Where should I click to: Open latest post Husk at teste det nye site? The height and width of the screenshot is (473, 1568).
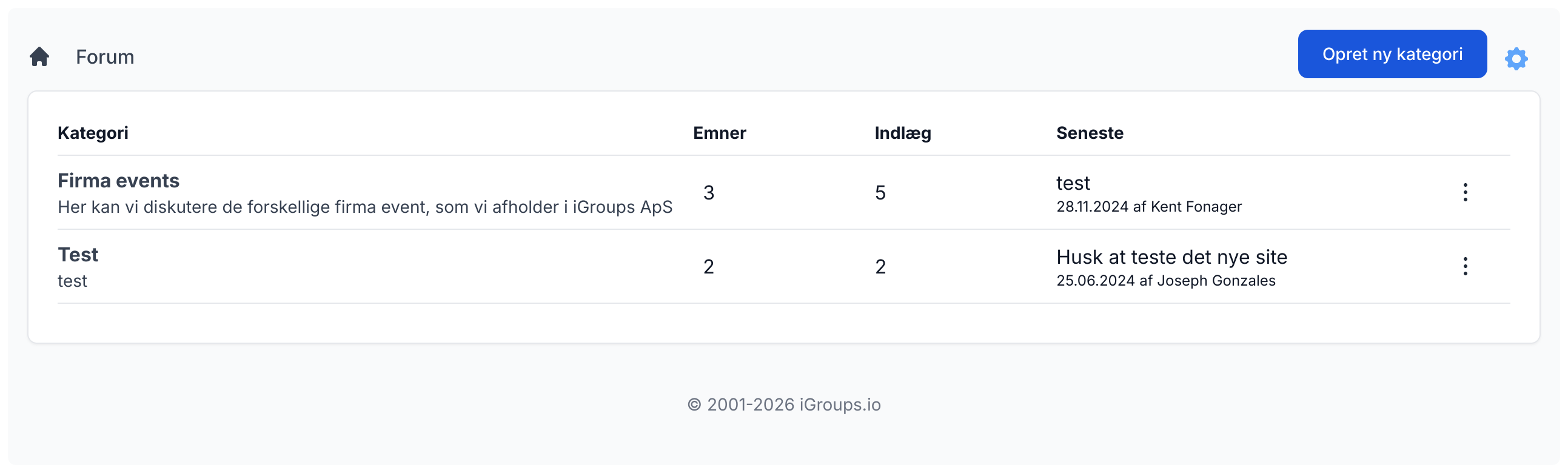(x=1171, y=257)
